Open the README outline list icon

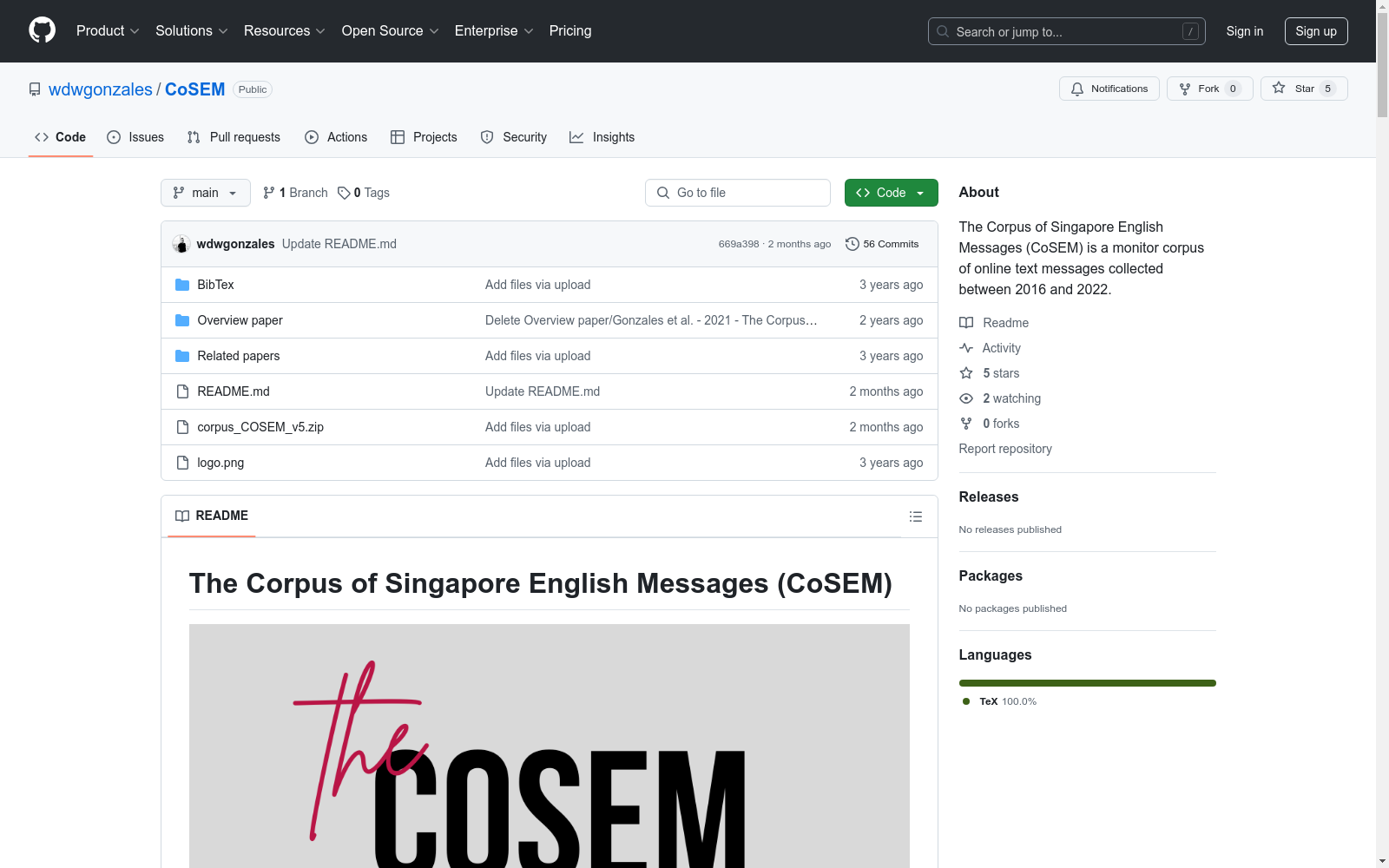pyautogui.click(x=915, y=516)
